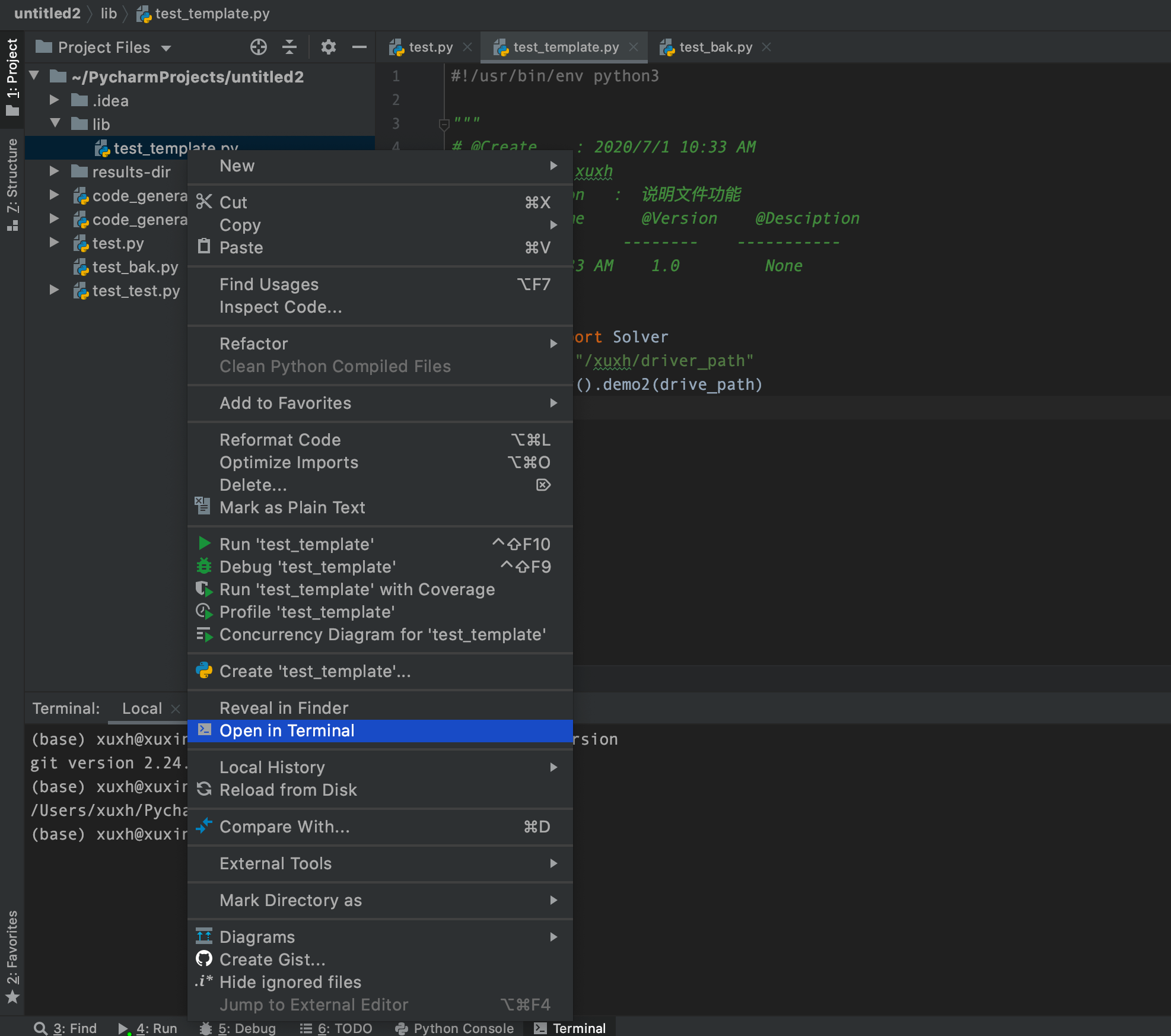Close the test.py editor tab
The width and height of the screenshot is (1171, 1036).
click(x=467, y=47)
